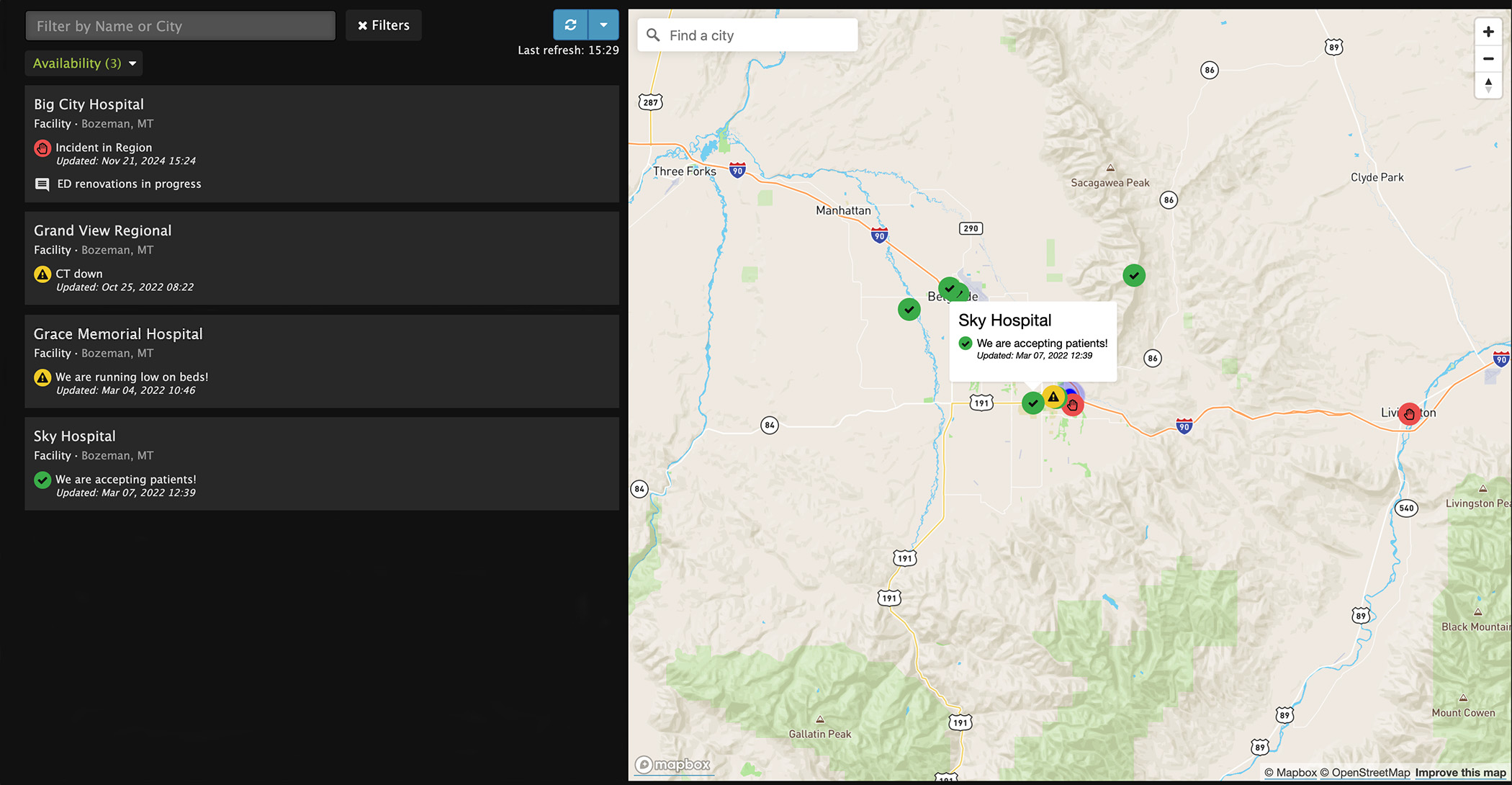This screenshot has width=1512, height=785.
Task: Click the green check marker near Belgrade
Action: coord(950,289)
